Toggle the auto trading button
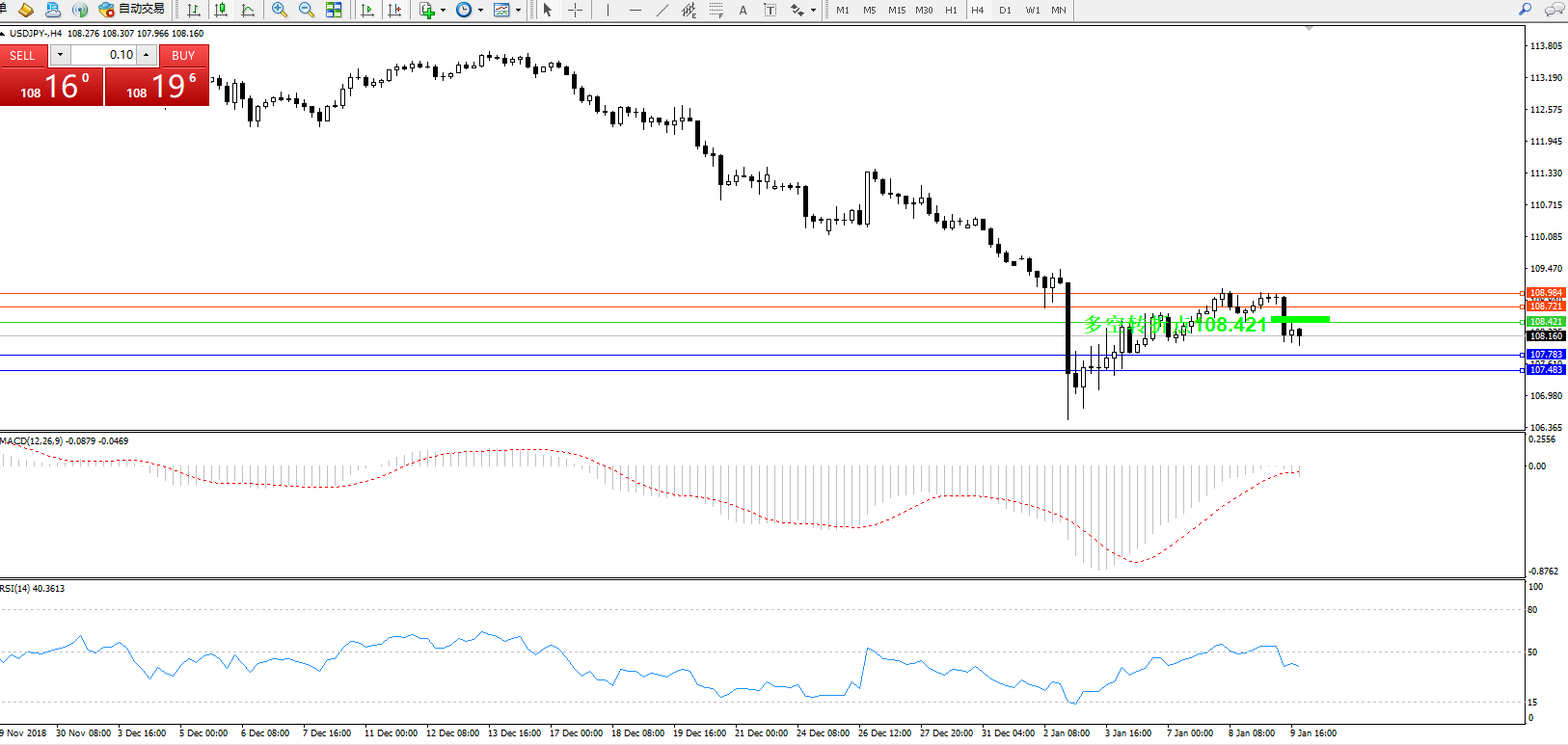 [132, 10]
